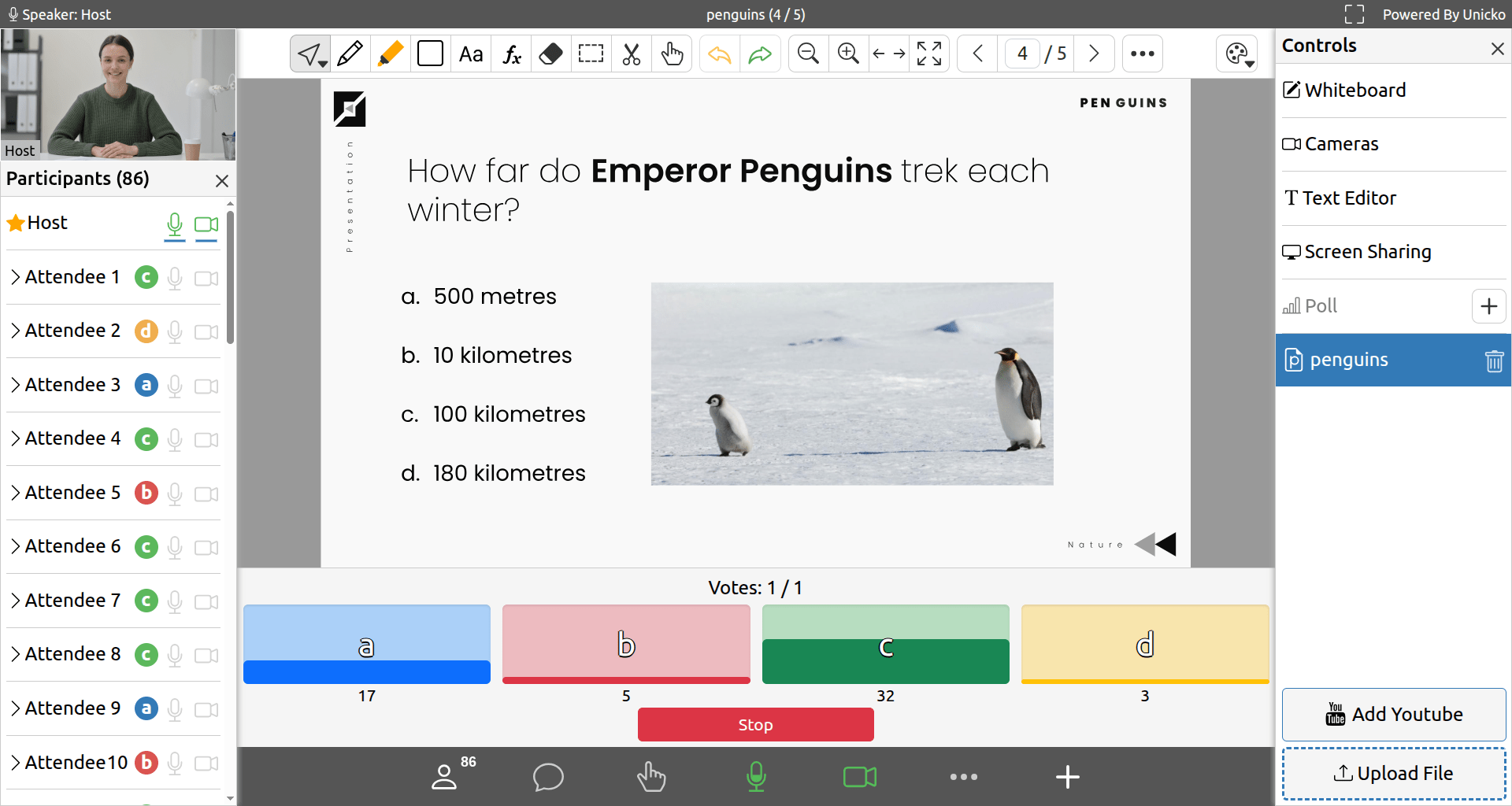Image resolution: width=1512 pixels, height=806 pixels.
Task: Toggle your camera in bottom bar
Action: tap(860, 777)
